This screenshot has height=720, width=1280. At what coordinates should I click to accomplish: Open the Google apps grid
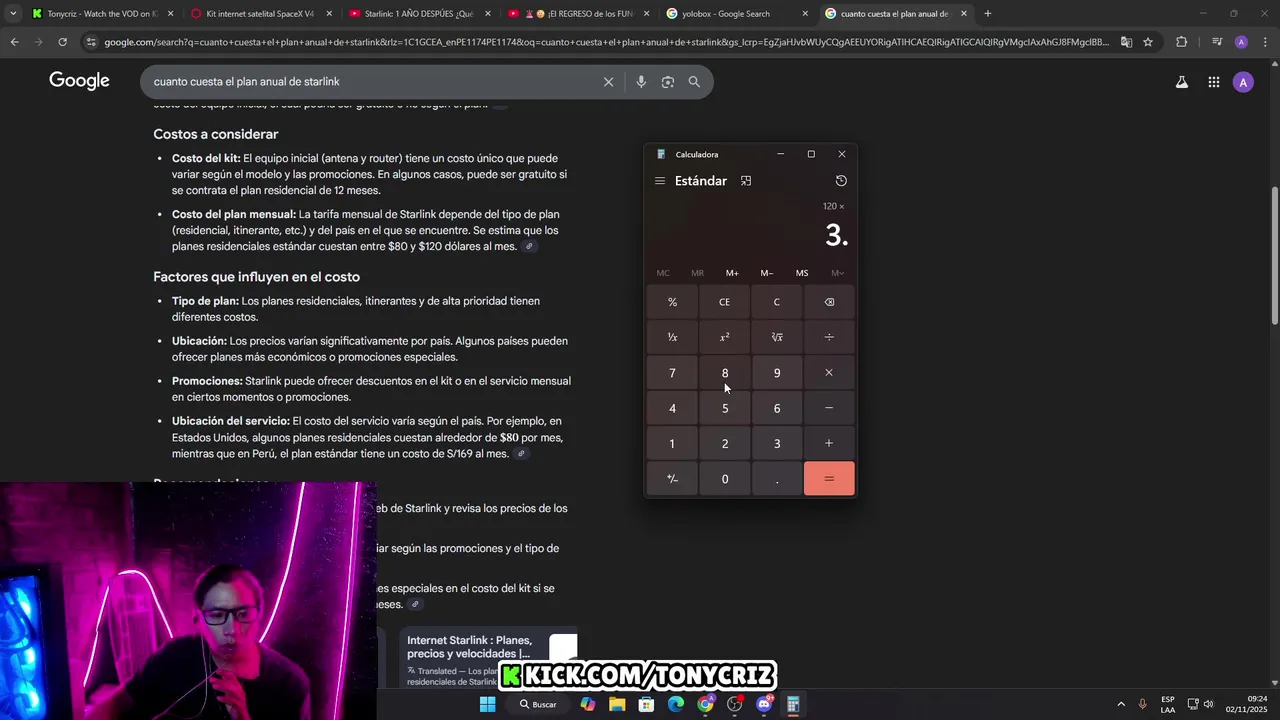(x=1213, y=82)
